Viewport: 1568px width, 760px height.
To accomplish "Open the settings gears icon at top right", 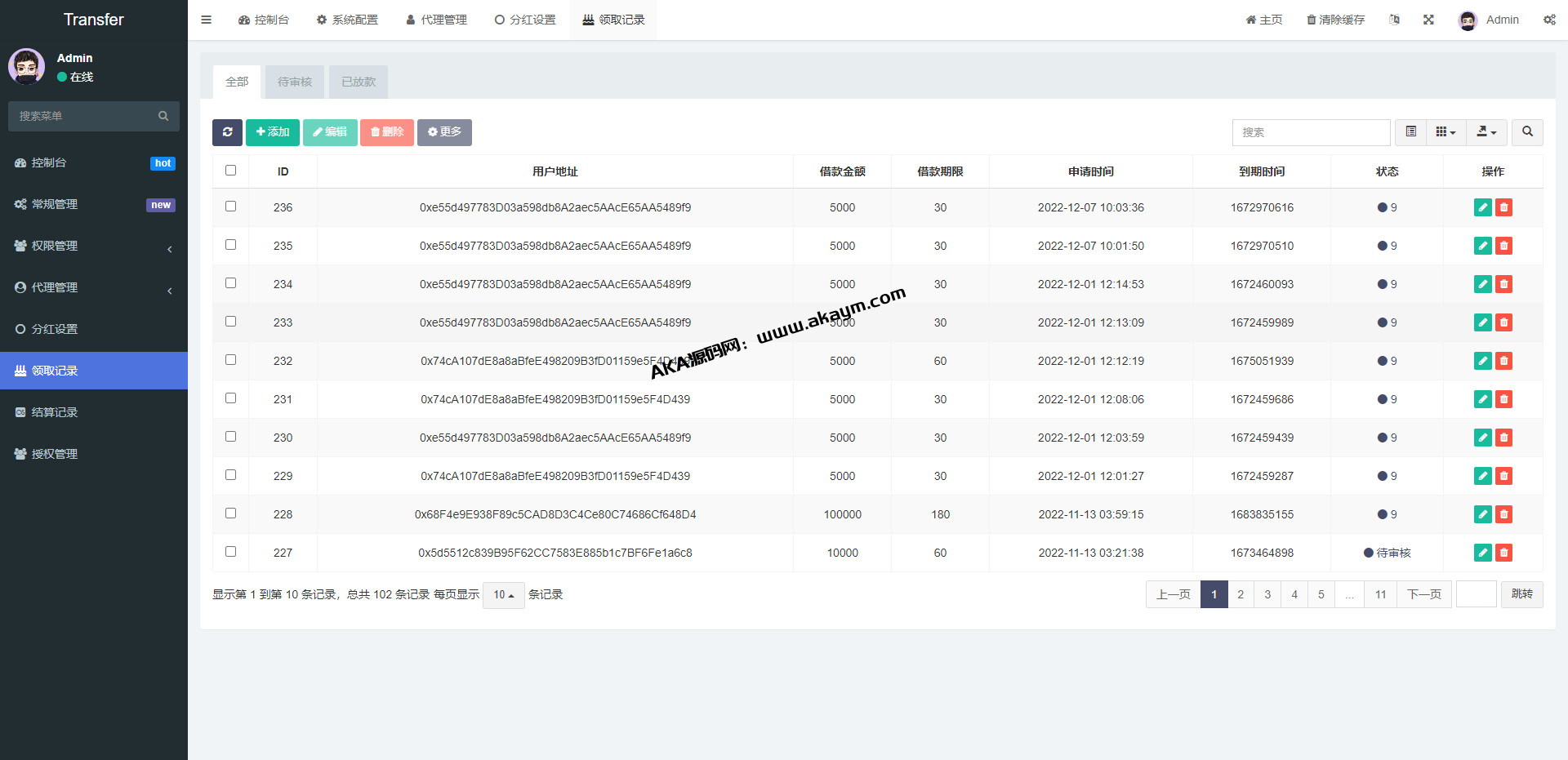I will [1549, 20].
